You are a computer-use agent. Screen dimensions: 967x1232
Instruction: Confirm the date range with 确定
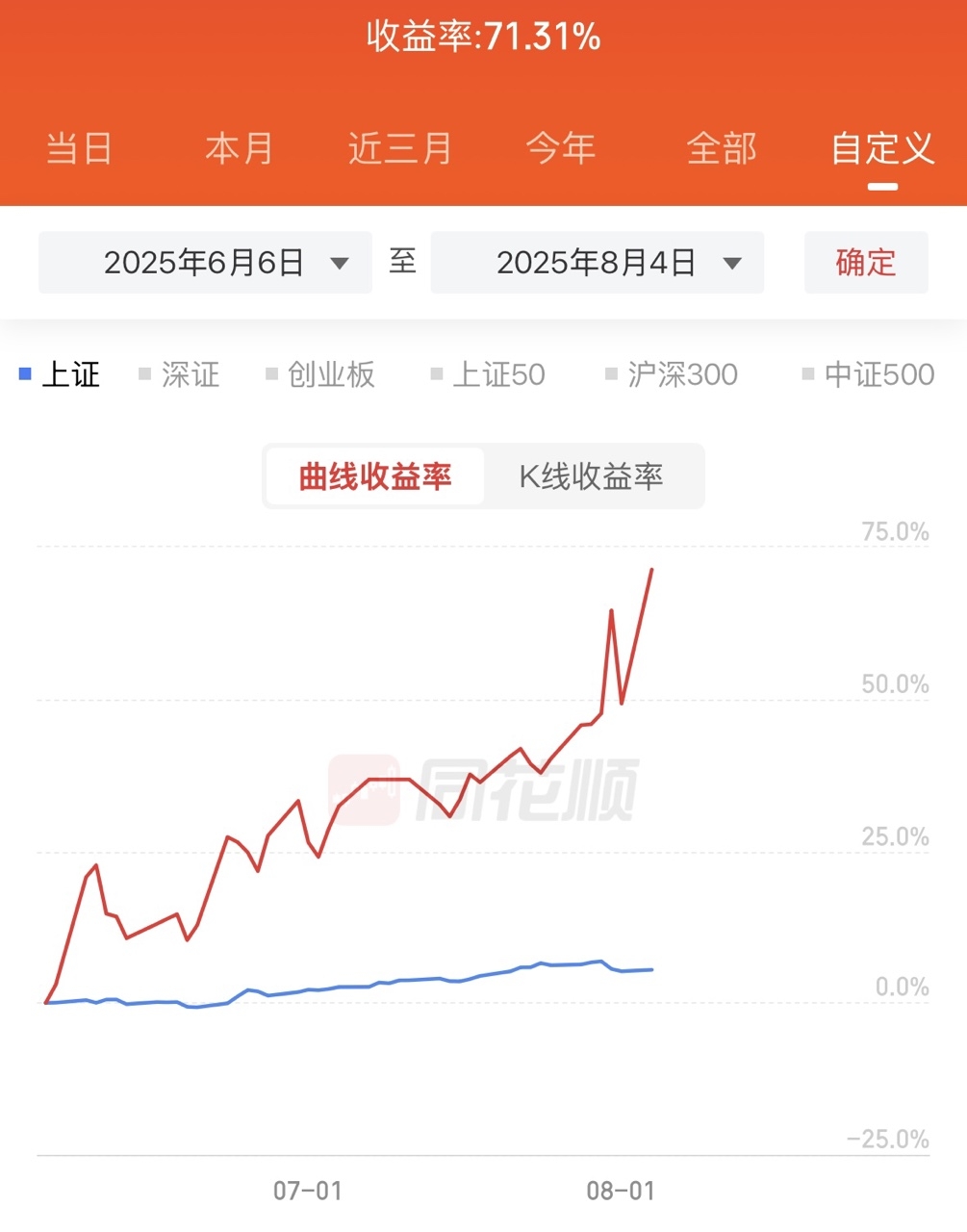[866, 263]
